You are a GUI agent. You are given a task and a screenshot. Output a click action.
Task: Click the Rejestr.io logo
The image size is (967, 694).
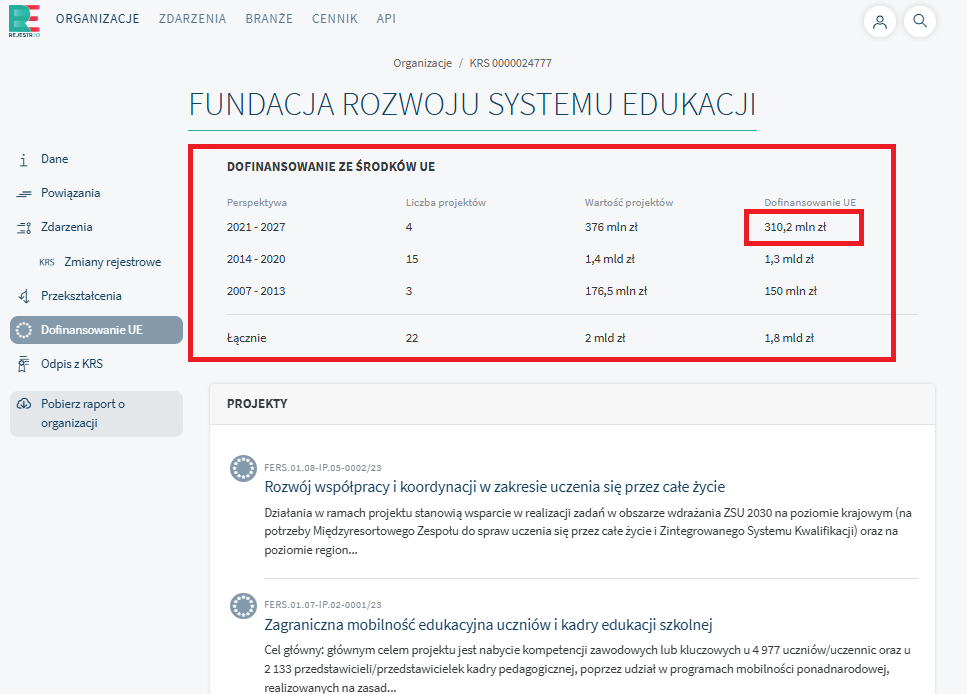tap(25, 21)
